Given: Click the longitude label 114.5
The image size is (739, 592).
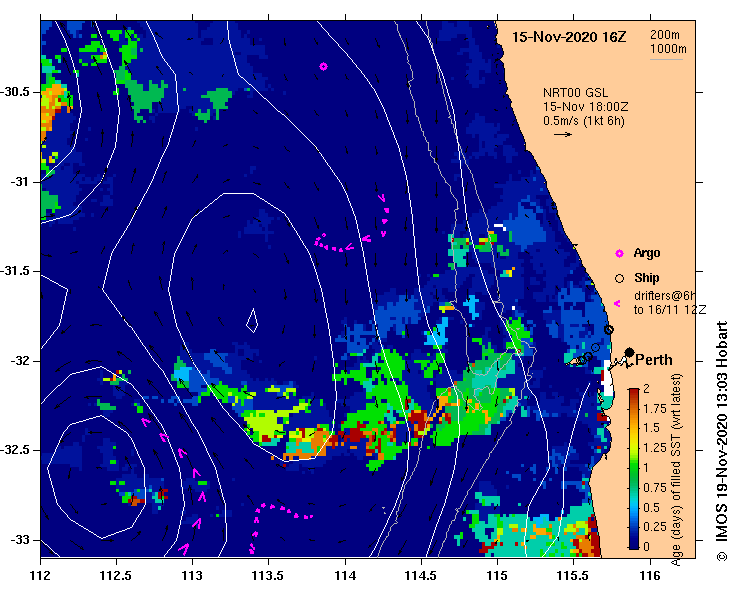Looking at the screenshot, I should click(421, 576).
